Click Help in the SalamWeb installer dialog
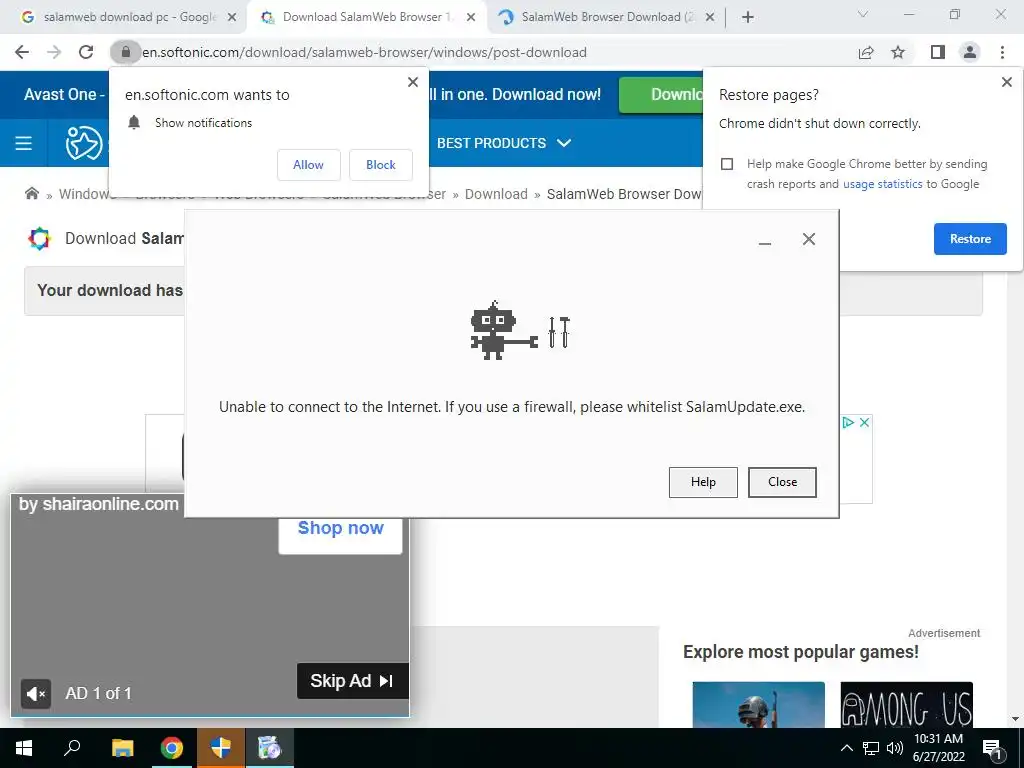Viewport: 1024px width, 768px height. coord(703,482)
